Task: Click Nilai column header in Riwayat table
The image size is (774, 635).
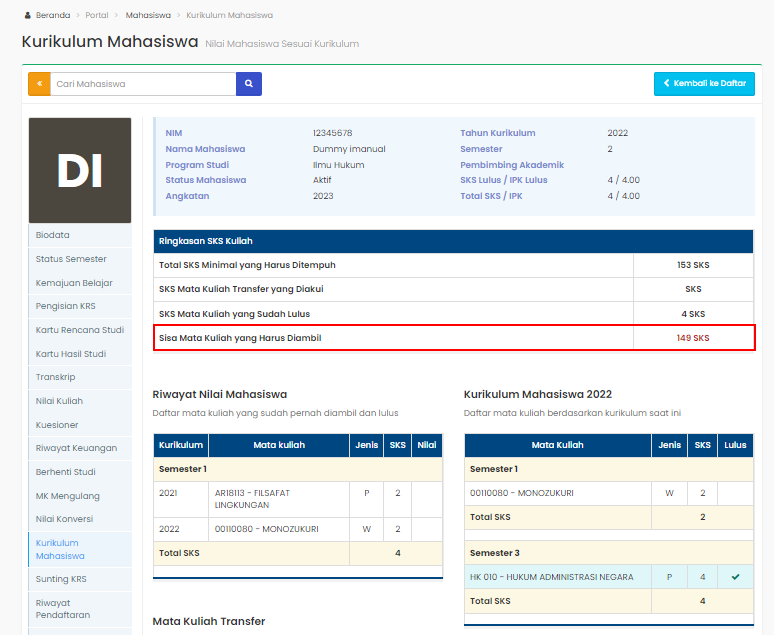Action: [426, 445]
